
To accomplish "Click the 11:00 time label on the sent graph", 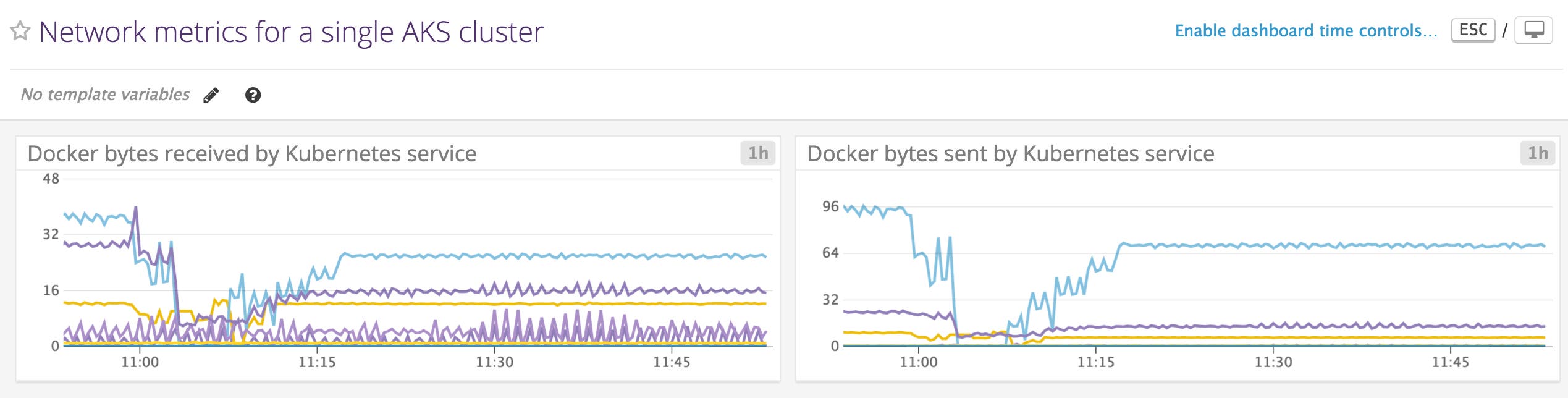I will 918,362.
